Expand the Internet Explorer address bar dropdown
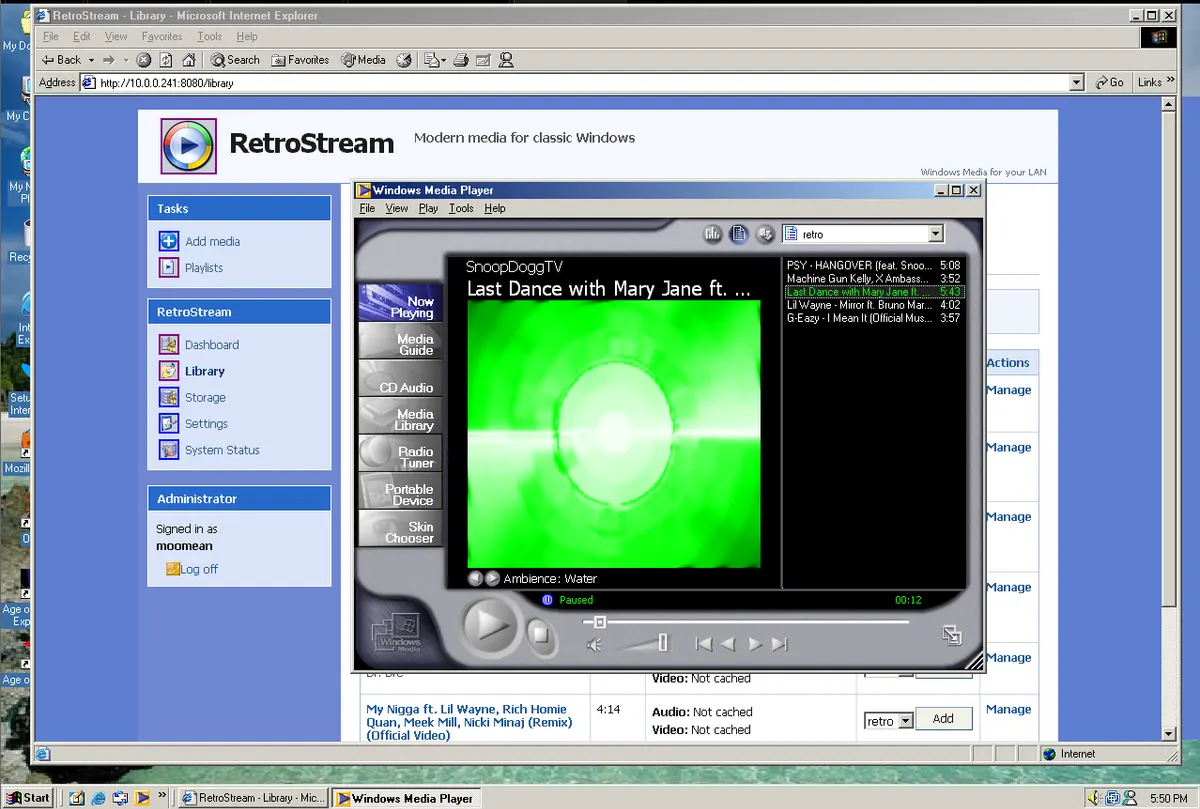The image size is (1200, 809). click(x=1076, y=83)
